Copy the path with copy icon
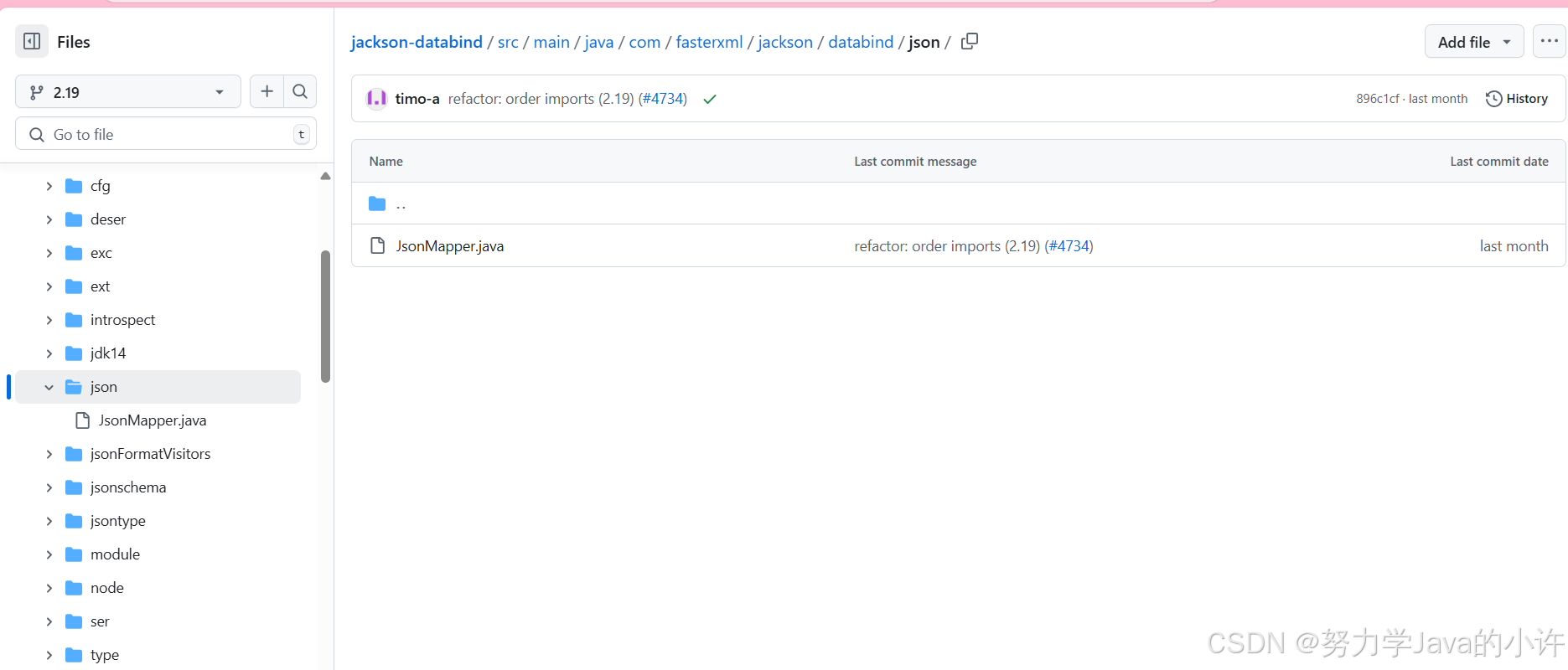The height and width of the screenshot is (670, 1568). coord(970,41)
